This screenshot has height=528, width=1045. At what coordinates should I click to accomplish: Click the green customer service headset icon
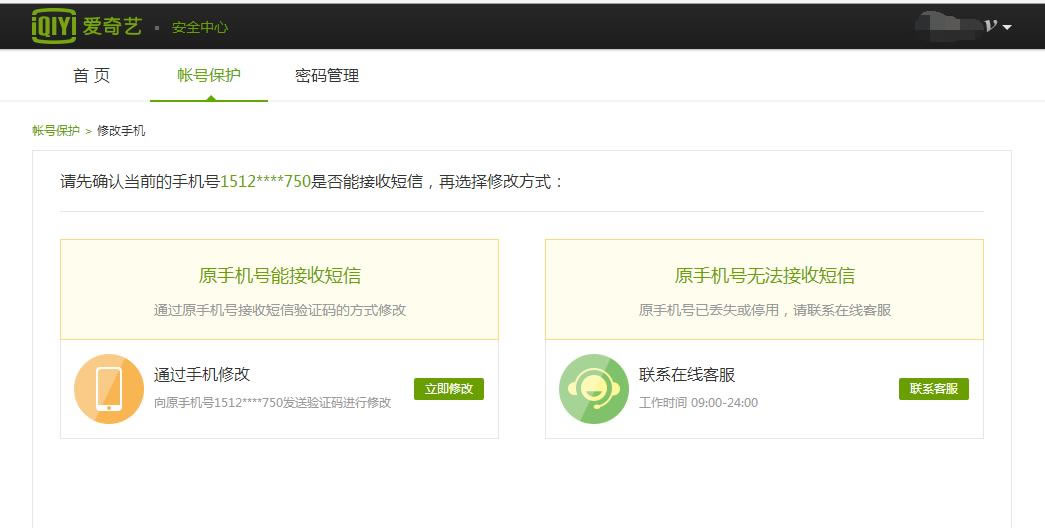(594, 388)
